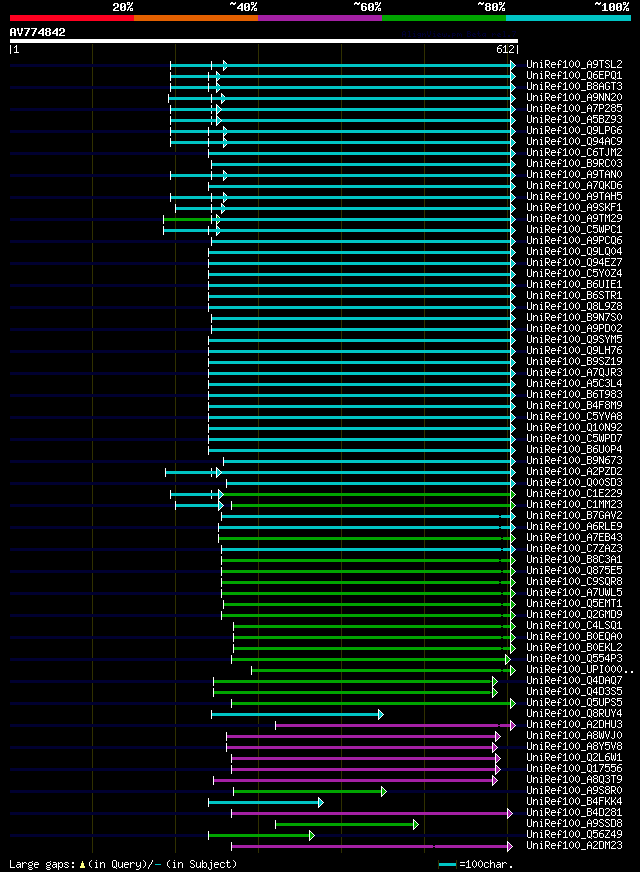Select the UniRef100_C5WPC1 label

coord(574,230)
